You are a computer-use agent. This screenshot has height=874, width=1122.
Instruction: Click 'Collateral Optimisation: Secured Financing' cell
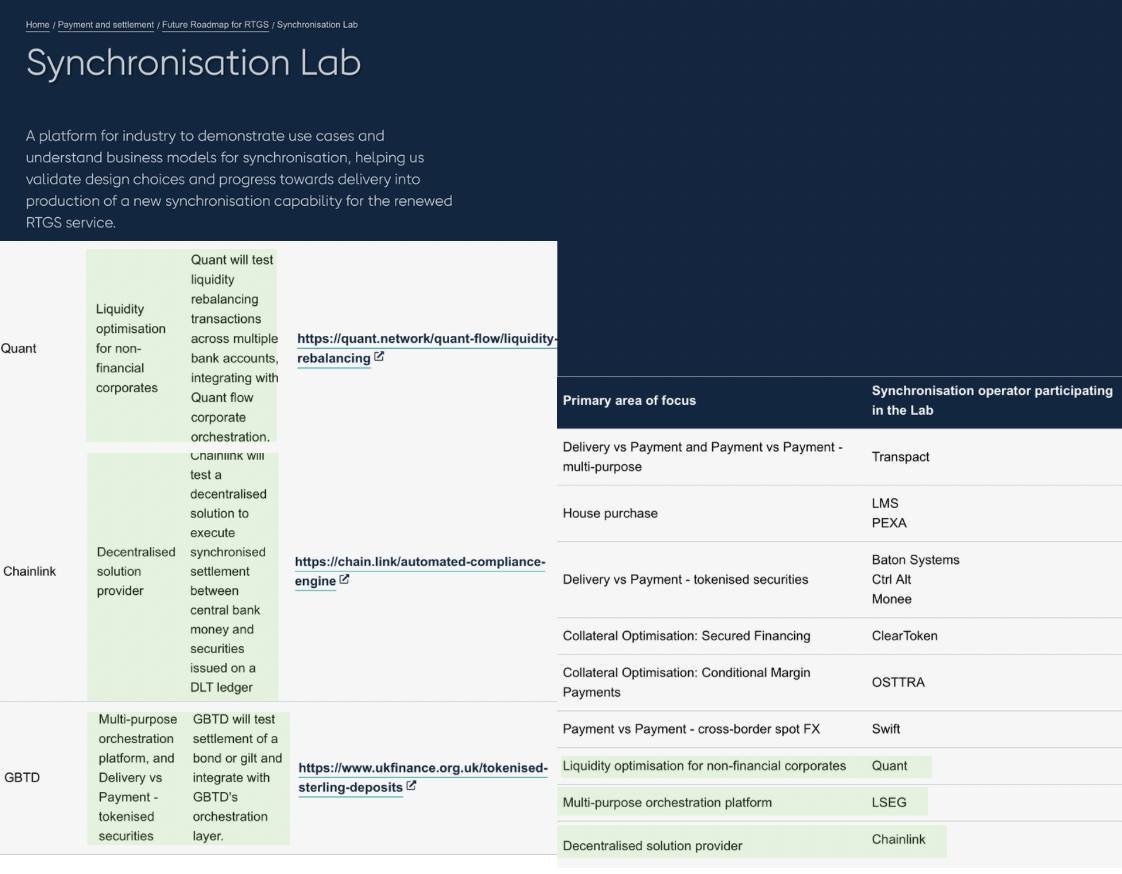tap(686, 636)
